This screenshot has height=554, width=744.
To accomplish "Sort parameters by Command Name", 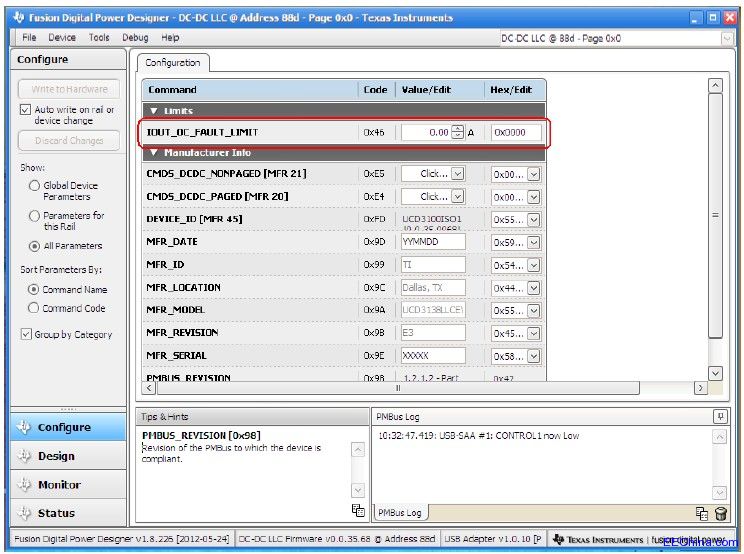I will coord(33,289).
